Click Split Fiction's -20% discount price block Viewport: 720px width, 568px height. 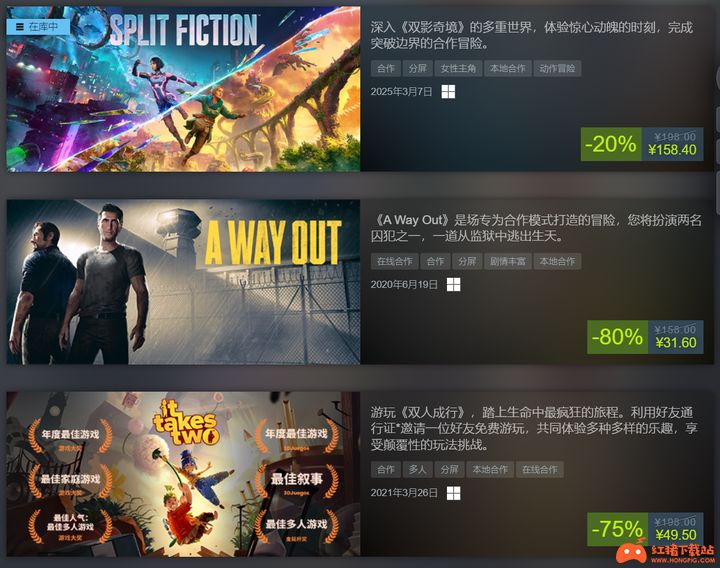click(x=642, y=144)
